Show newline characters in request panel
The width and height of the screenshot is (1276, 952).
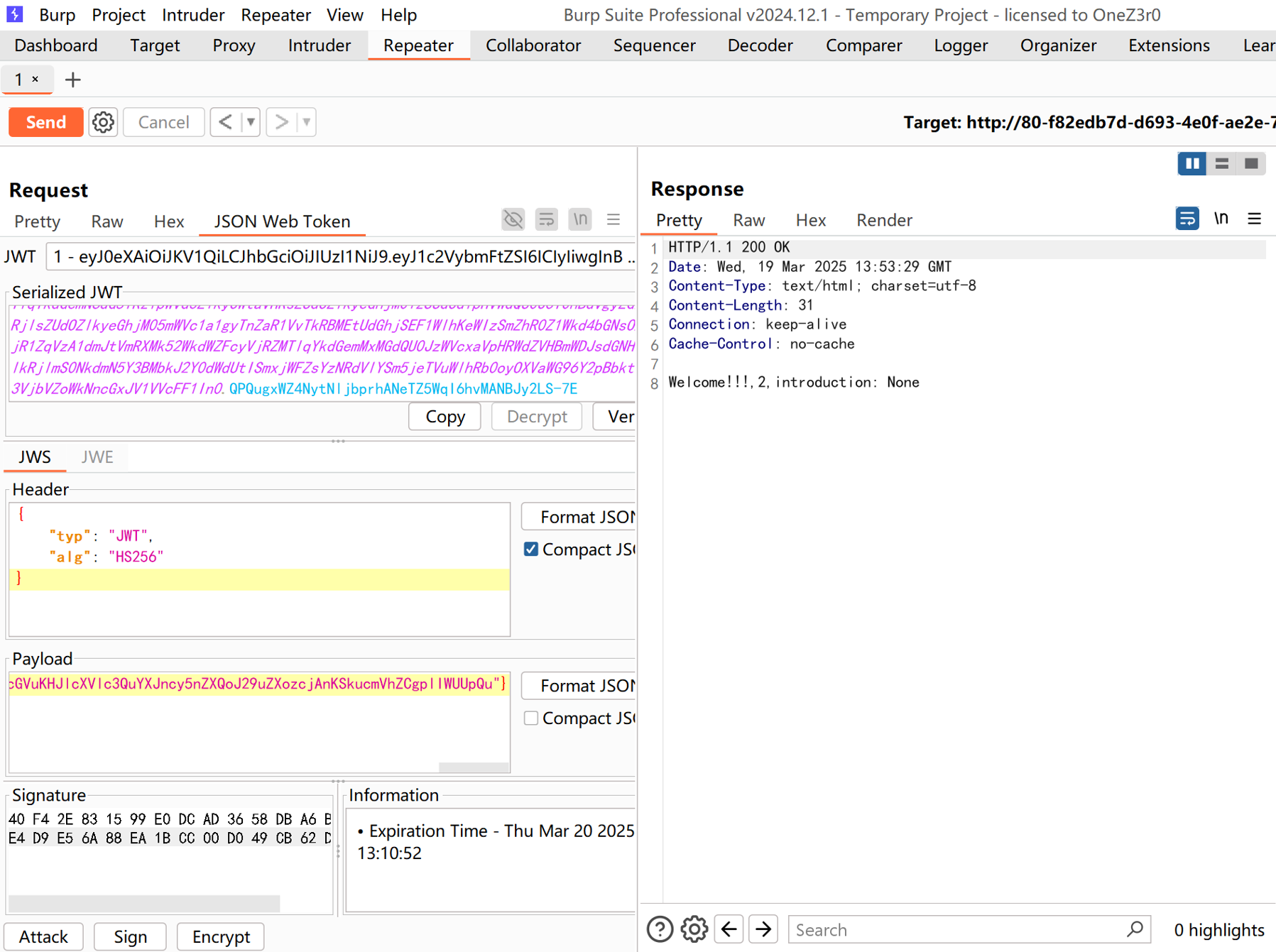click(580, 220)
